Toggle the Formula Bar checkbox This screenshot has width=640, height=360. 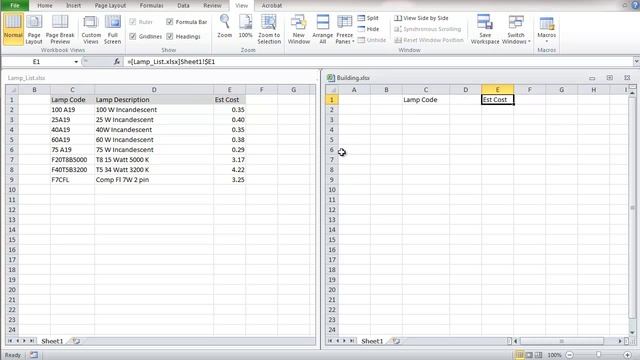click(x=170, y=22)
